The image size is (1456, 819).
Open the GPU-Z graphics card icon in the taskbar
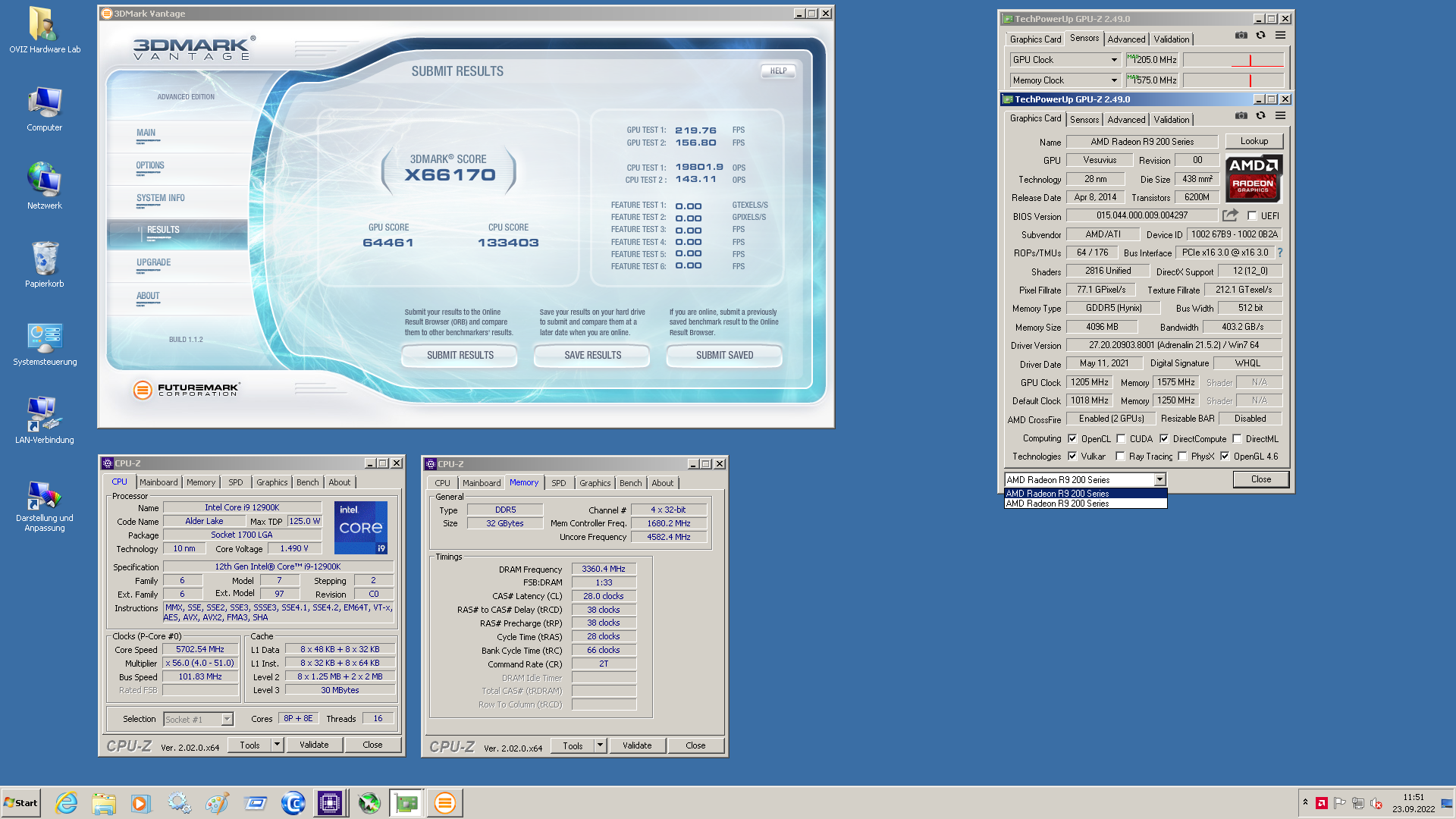(406, 803)
